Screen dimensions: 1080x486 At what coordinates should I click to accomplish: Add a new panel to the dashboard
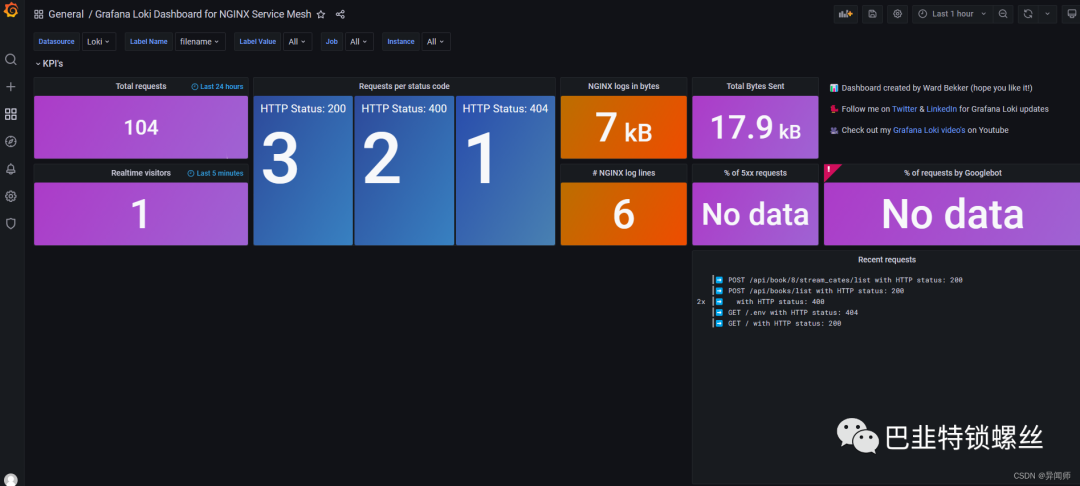coord(844,14)
